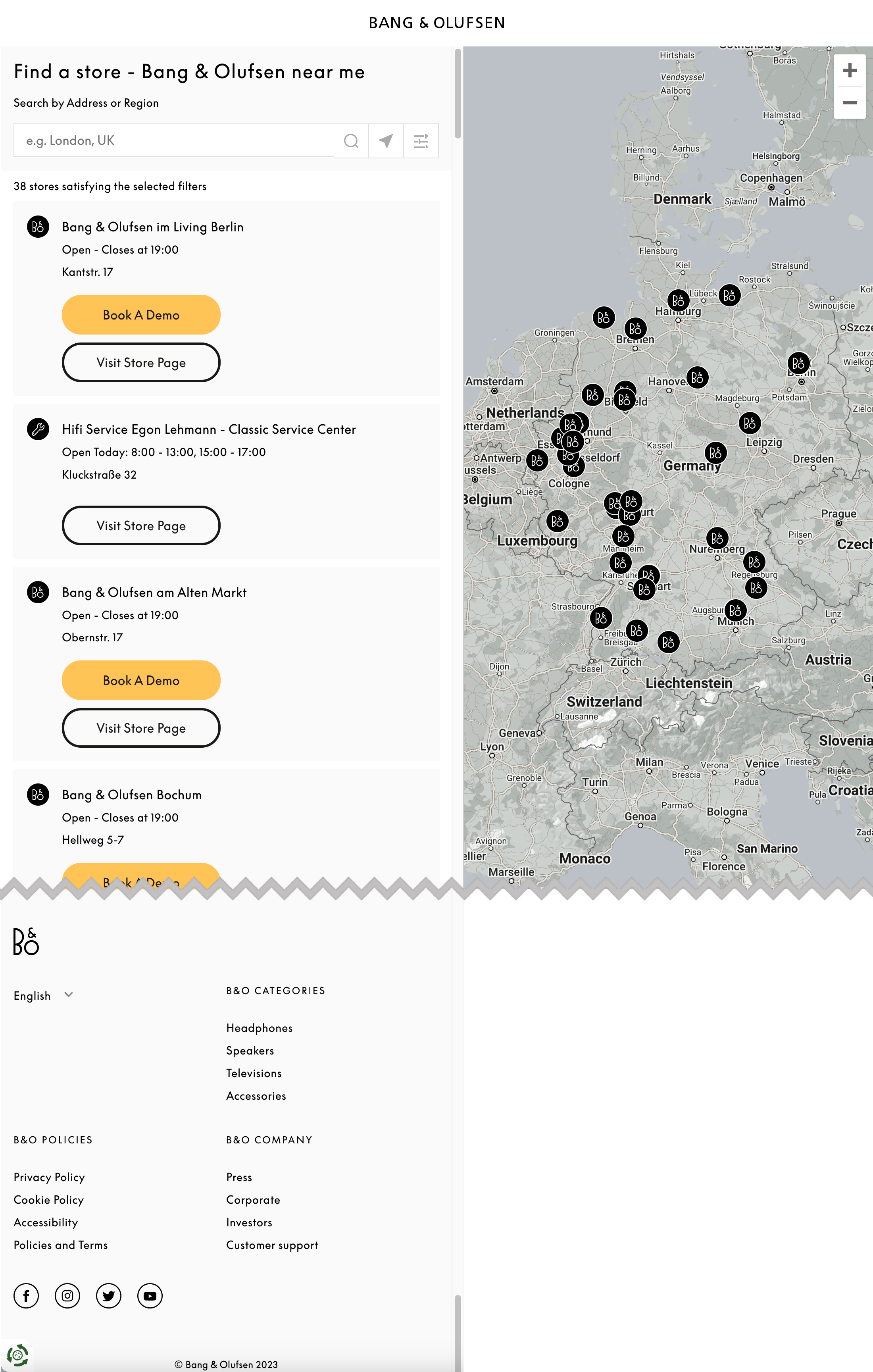
Task: Open the Headphones category link
Action: tap(259, 1028)
